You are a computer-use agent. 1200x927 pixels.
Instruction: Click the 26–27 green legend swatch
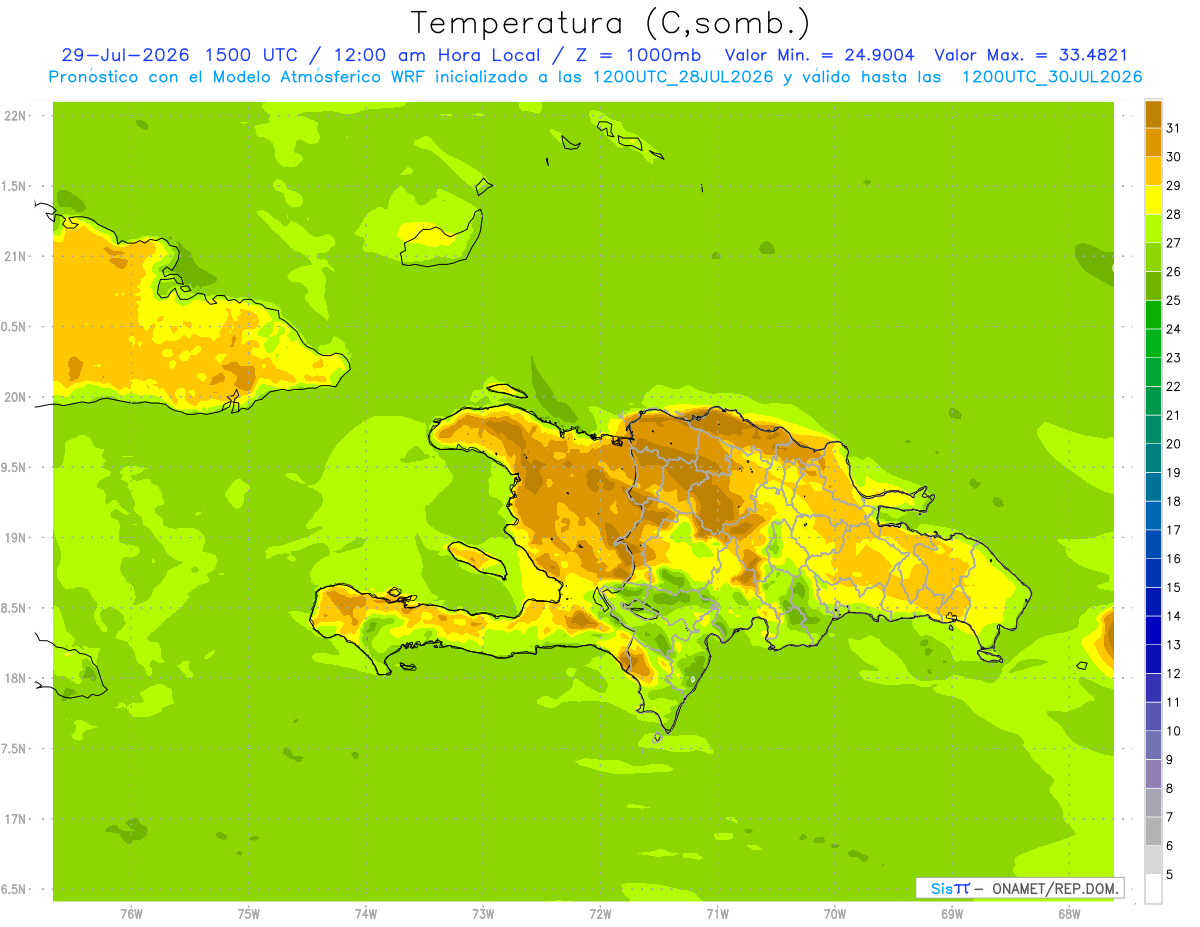(x=1153, y=256)
